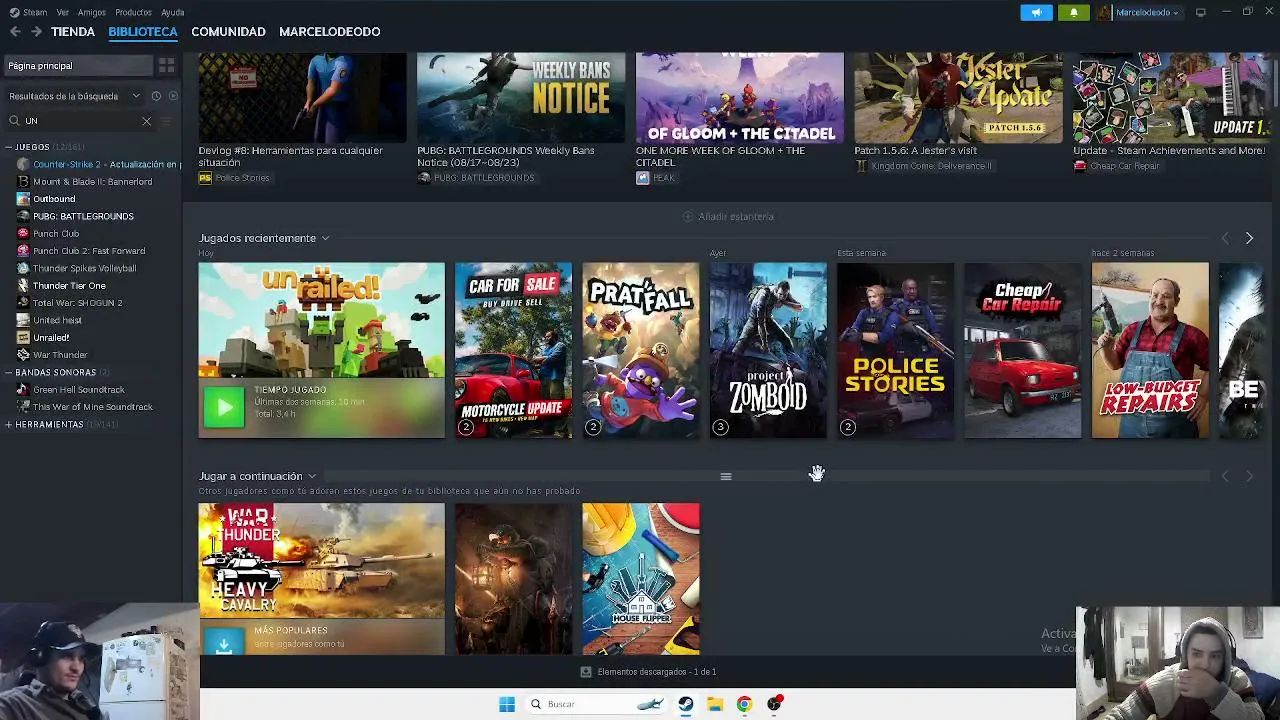Select Mount & Blade II: Bannerlord

pyautogui.click(x=92, y=182)
